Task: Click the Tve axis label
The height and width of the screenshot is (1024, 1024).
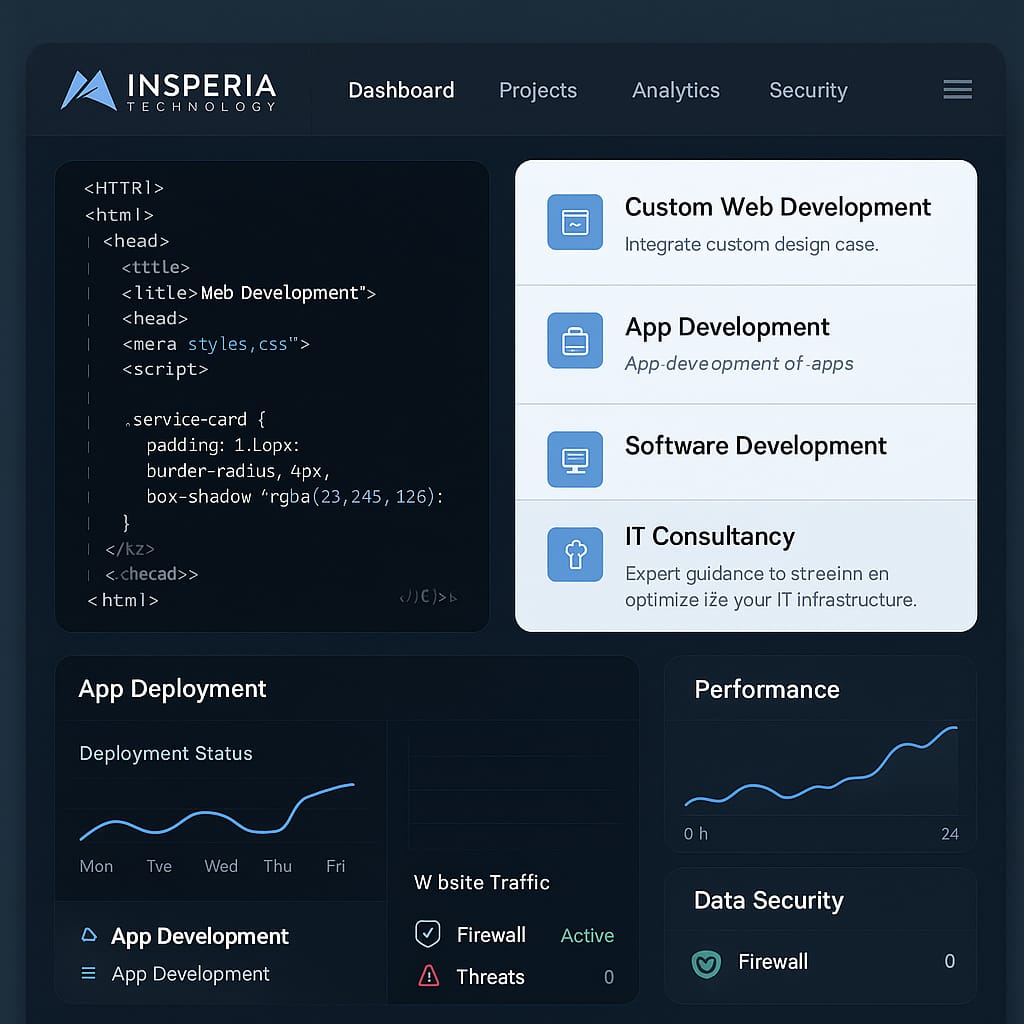Action: click(159, 866)
